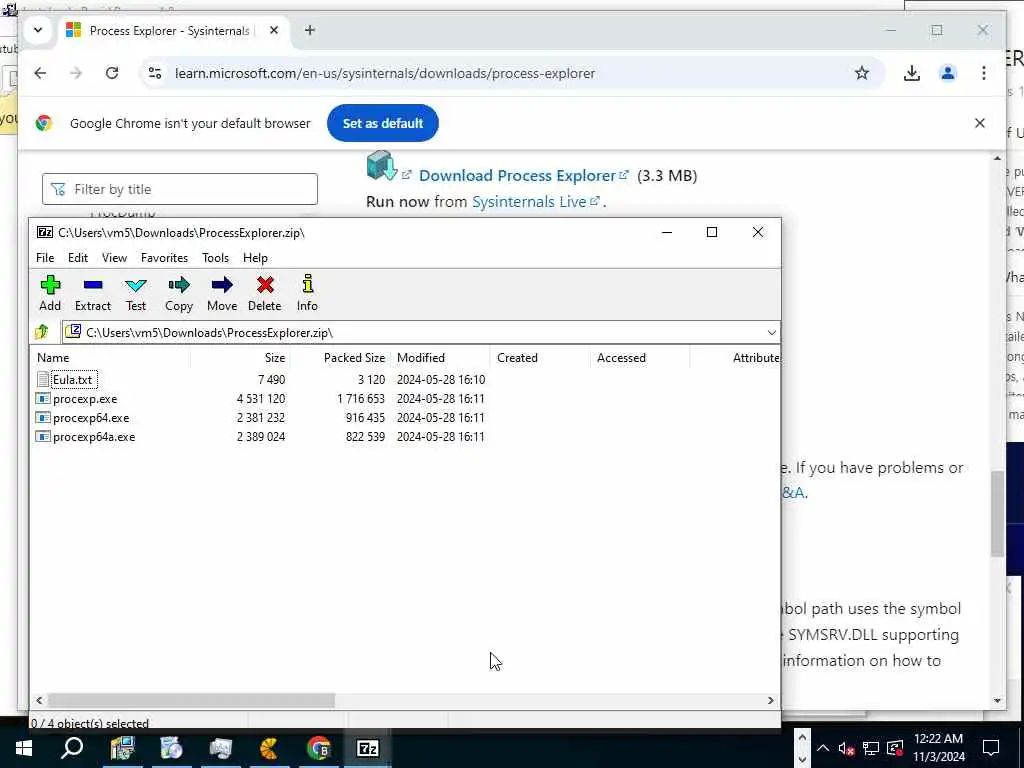The height and width of the screenshot is (768, 1024).
Task: Click the Chrome address bar URL
Action: point(385,73)
